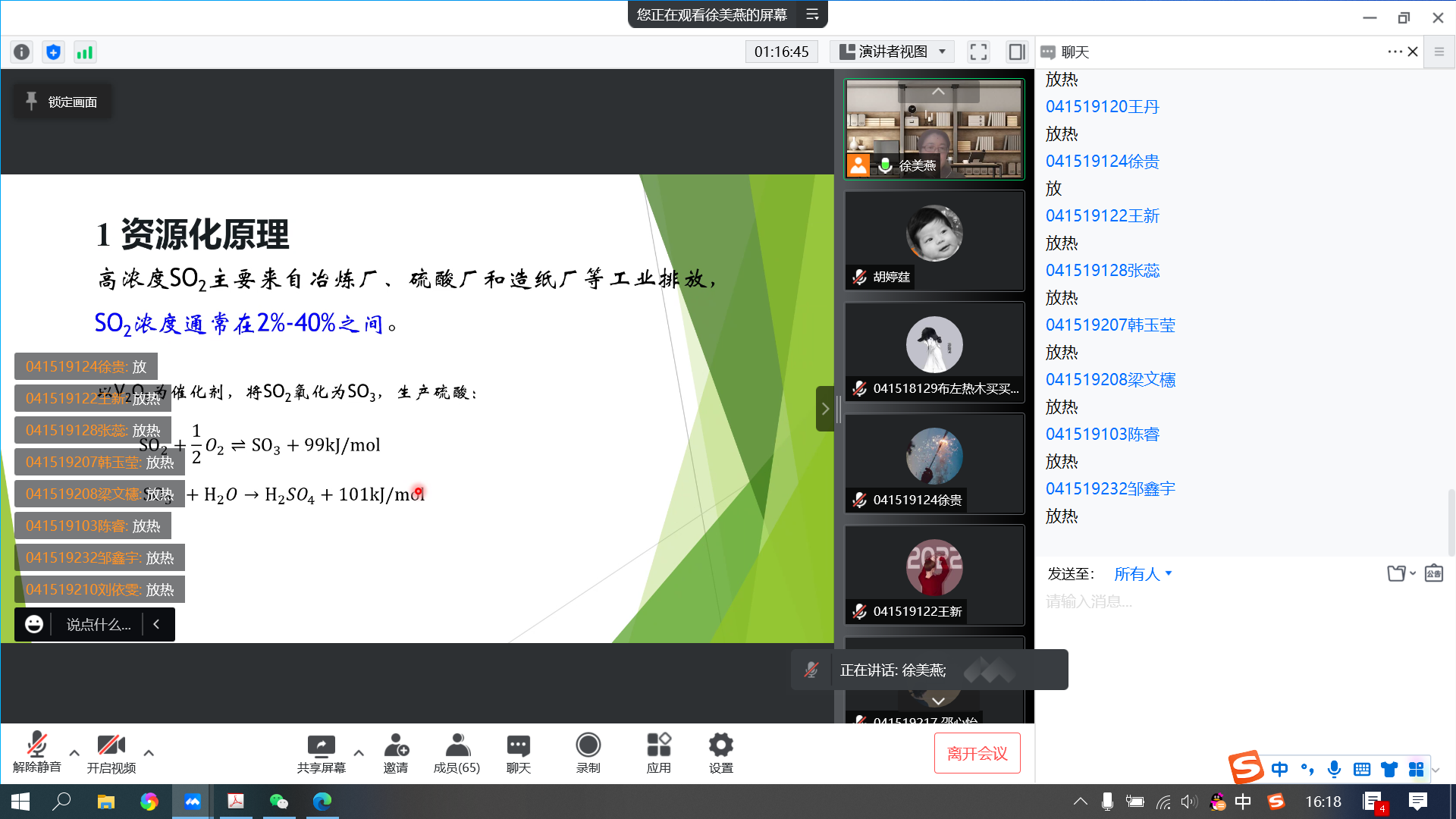Toggle the side panel layout icon

[x=1016, y=52]
